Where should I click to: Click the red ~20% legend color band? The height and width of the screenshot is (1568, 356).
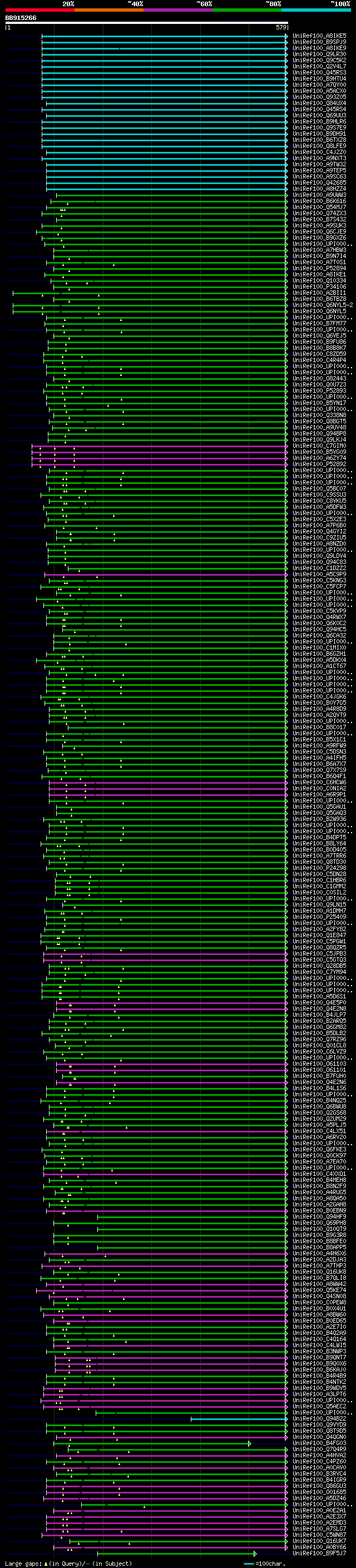(x=39, y=11)
